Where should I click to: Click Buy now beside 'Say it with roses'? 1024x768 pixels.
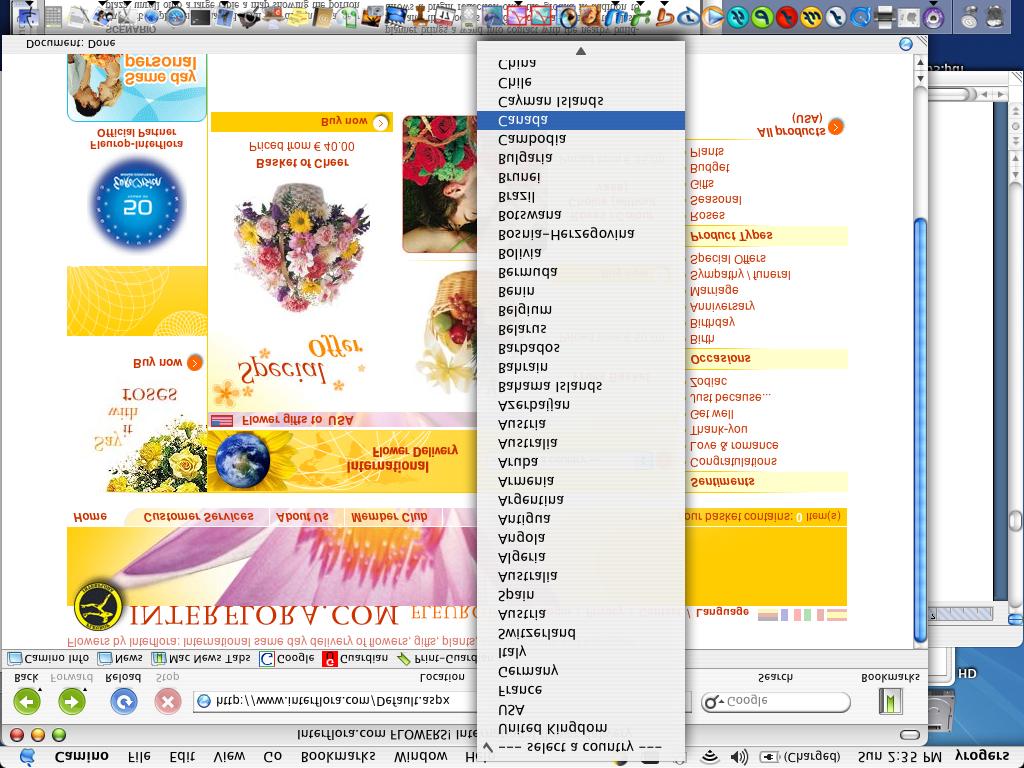[x=168, y=362]
